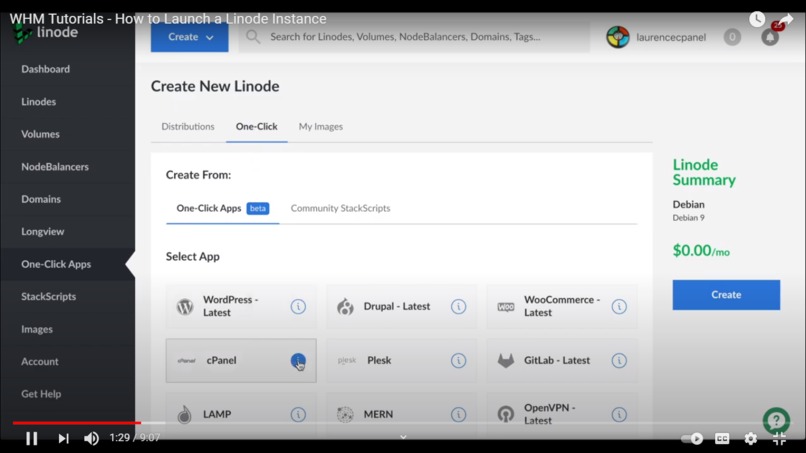Click the laurencecpanel avatar image
This screenshot has height=453, width=806.
coord(618,37)
